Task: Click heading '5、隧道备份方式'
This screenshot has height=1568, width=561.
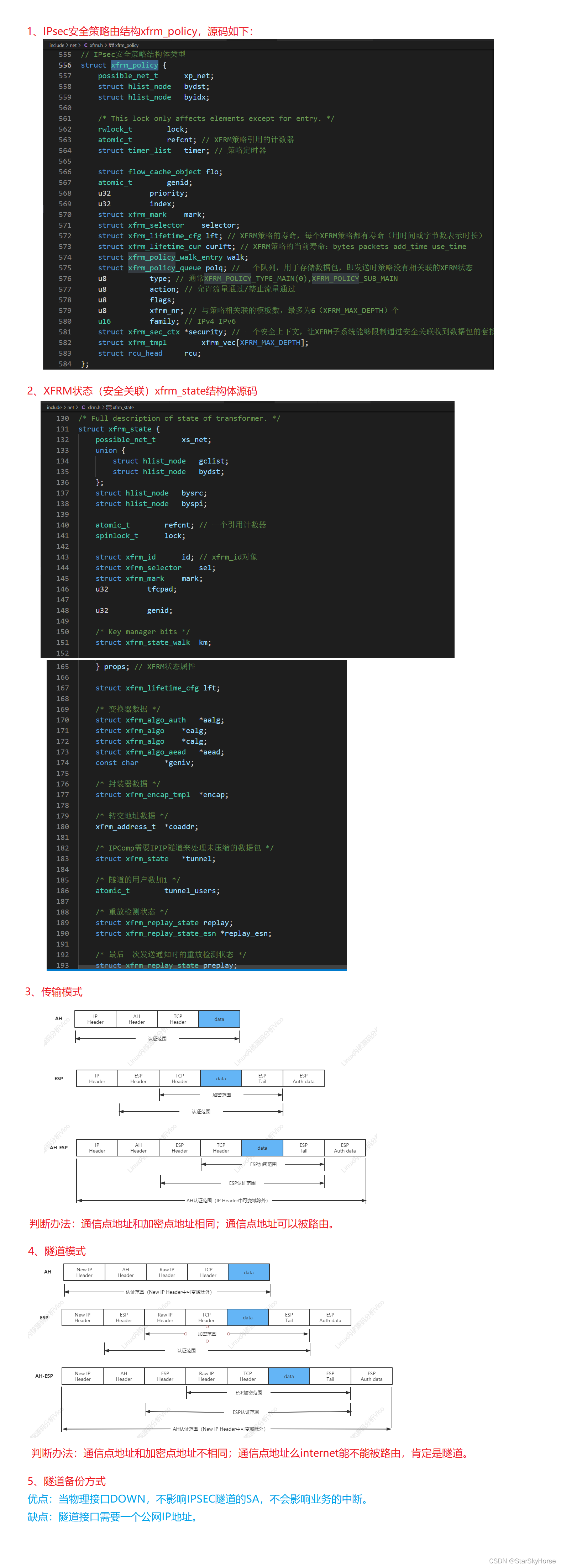Action: [67, 1481]
